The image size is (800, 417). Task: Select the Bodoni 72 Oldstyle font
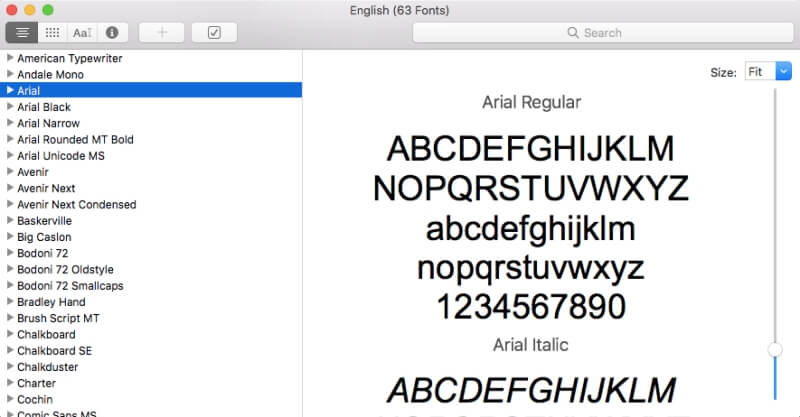[65, 269]
